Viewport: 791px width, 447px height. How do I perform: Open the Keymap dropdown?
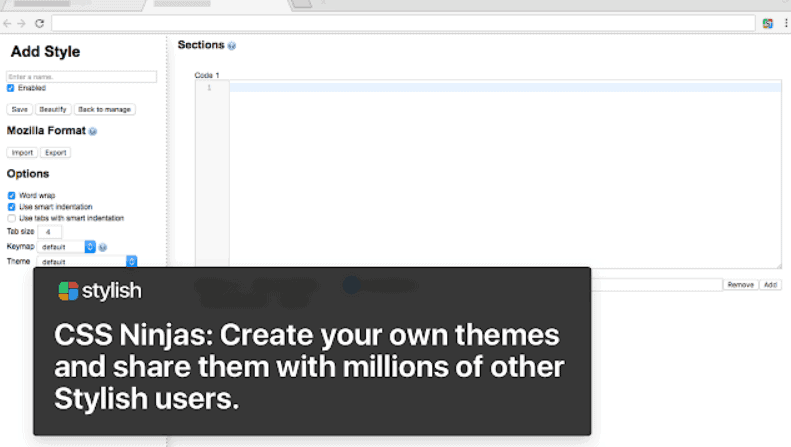coord(67,247)
